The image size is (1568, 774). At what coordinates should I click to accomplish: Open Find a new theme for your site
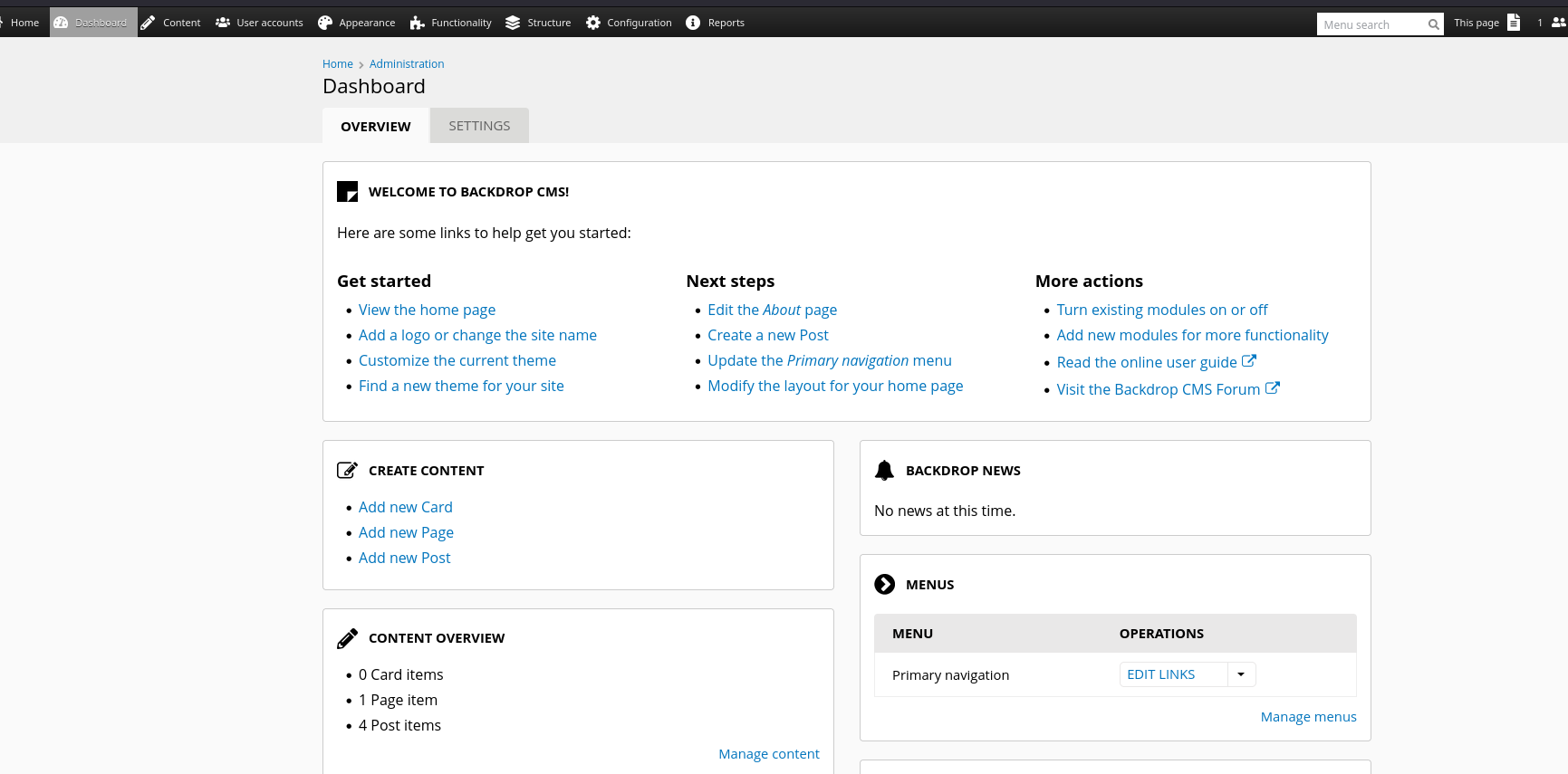(461, 386)
